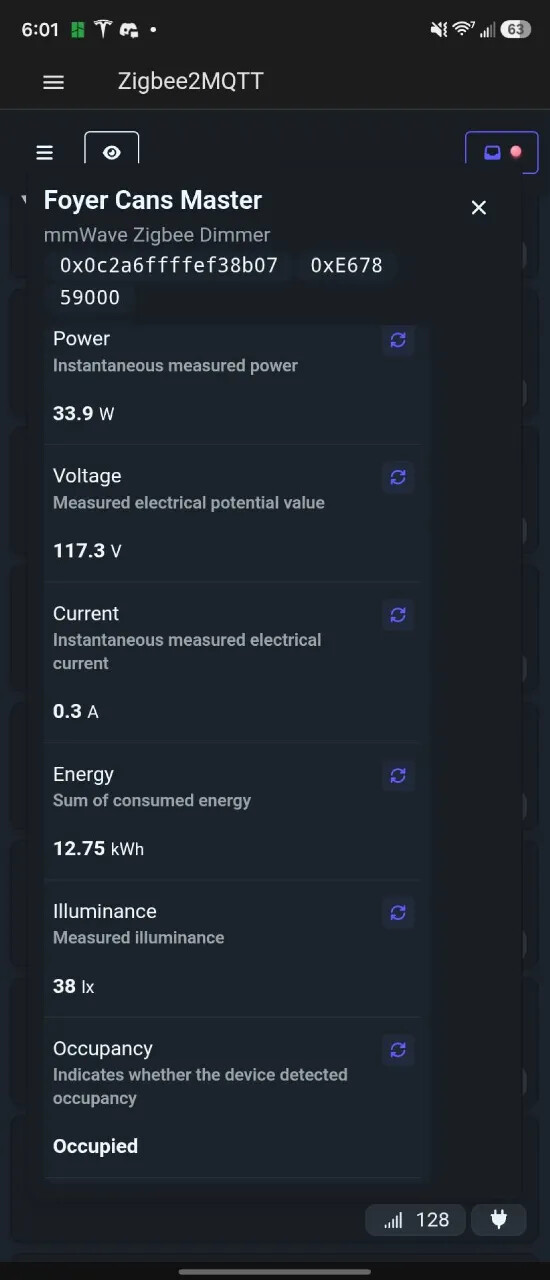
Task: Toggle the eye visibility button
Action: [x=112, y=152]
